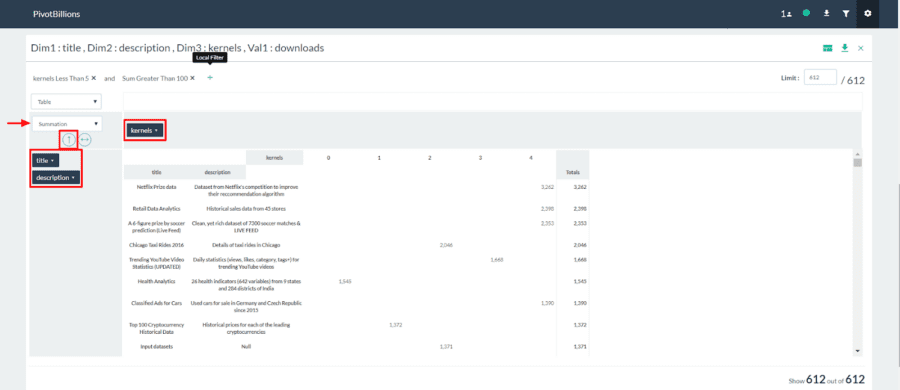Click the 'Retail Data Analytics' row title
This screenshot has width=900, height=390.
(x=156, y=208)
